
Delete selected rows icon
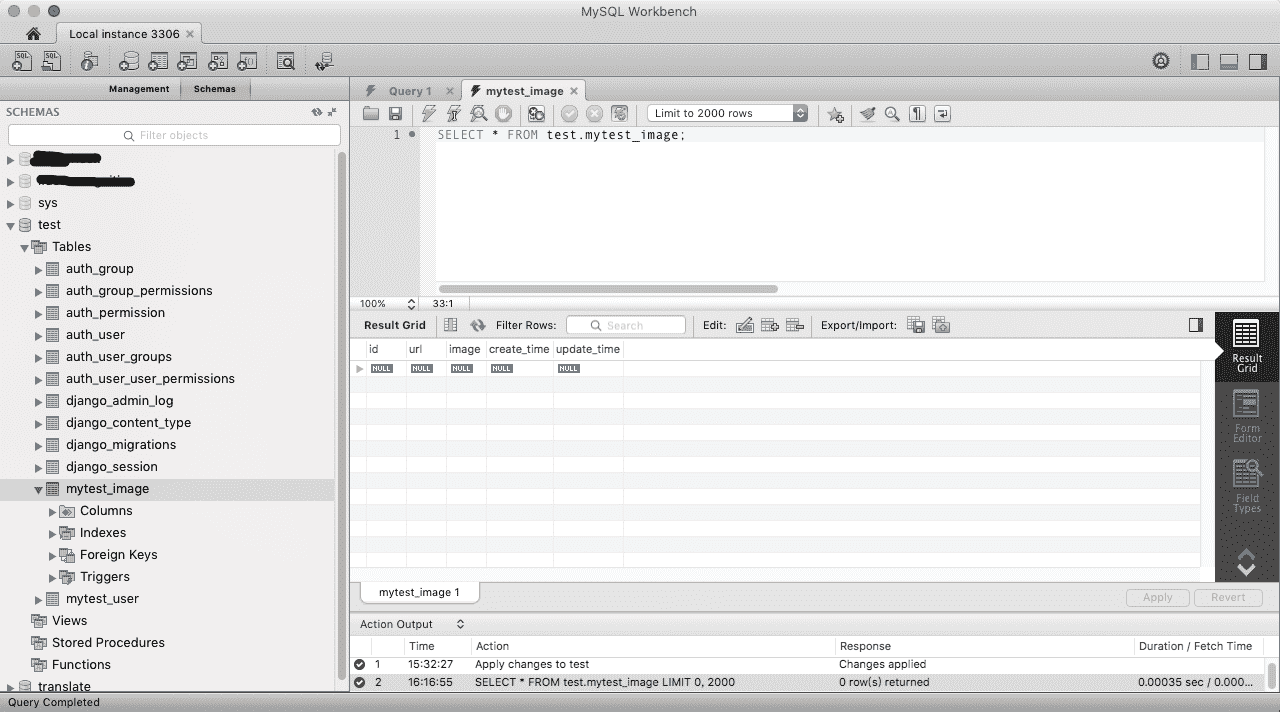tap(795, 325)
